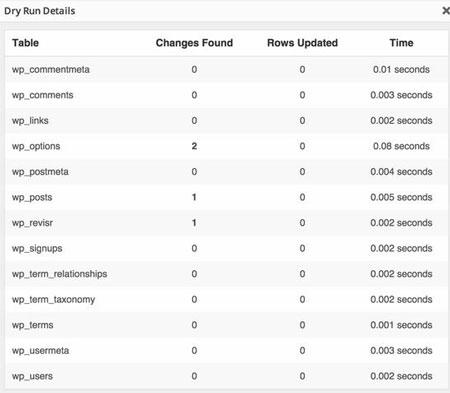Click the Changes Found column header
The width and height of the screenshot is (450, 393).
(194, 43)
